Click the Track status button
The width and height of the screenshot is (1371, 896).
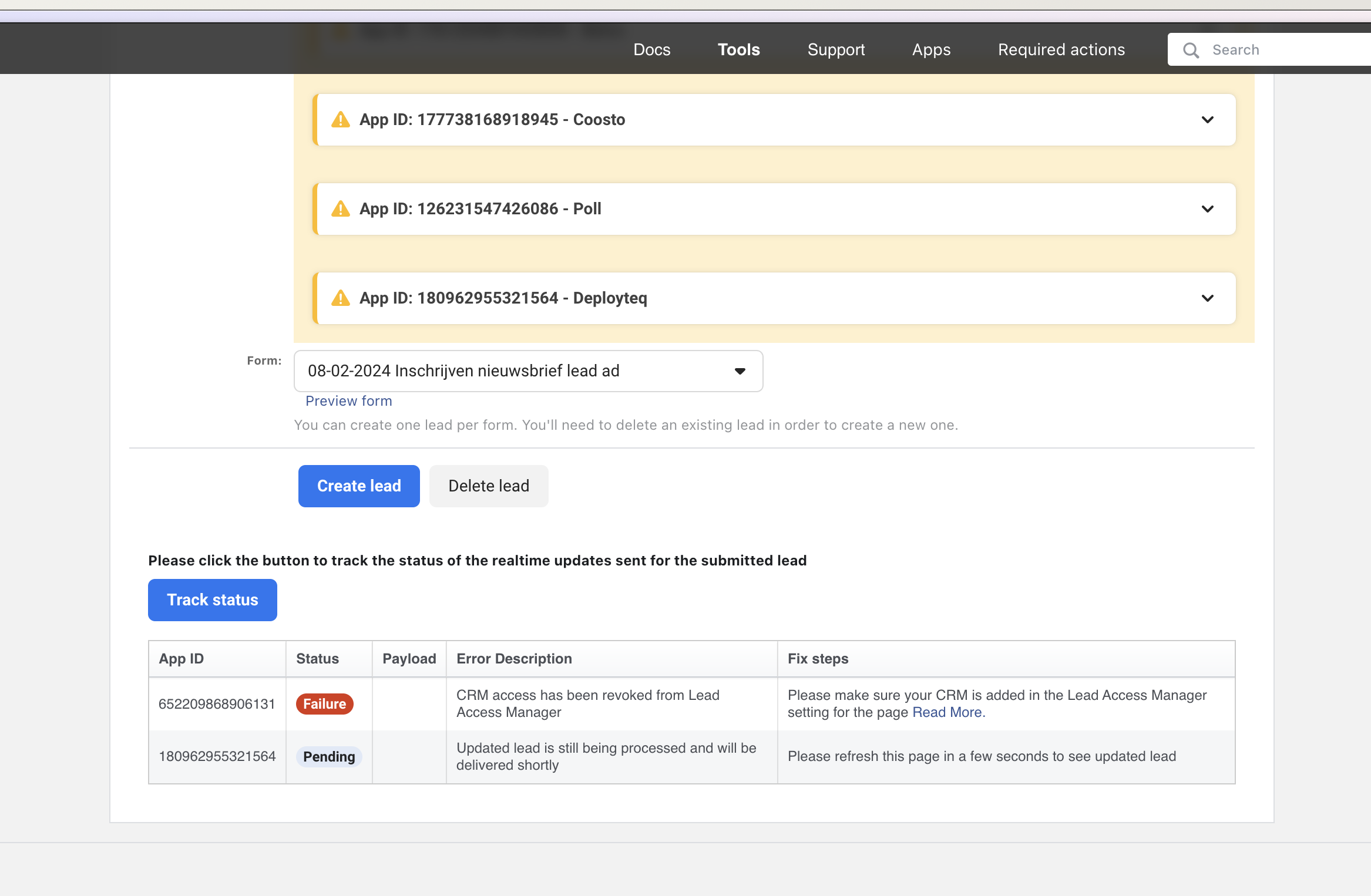213,600
